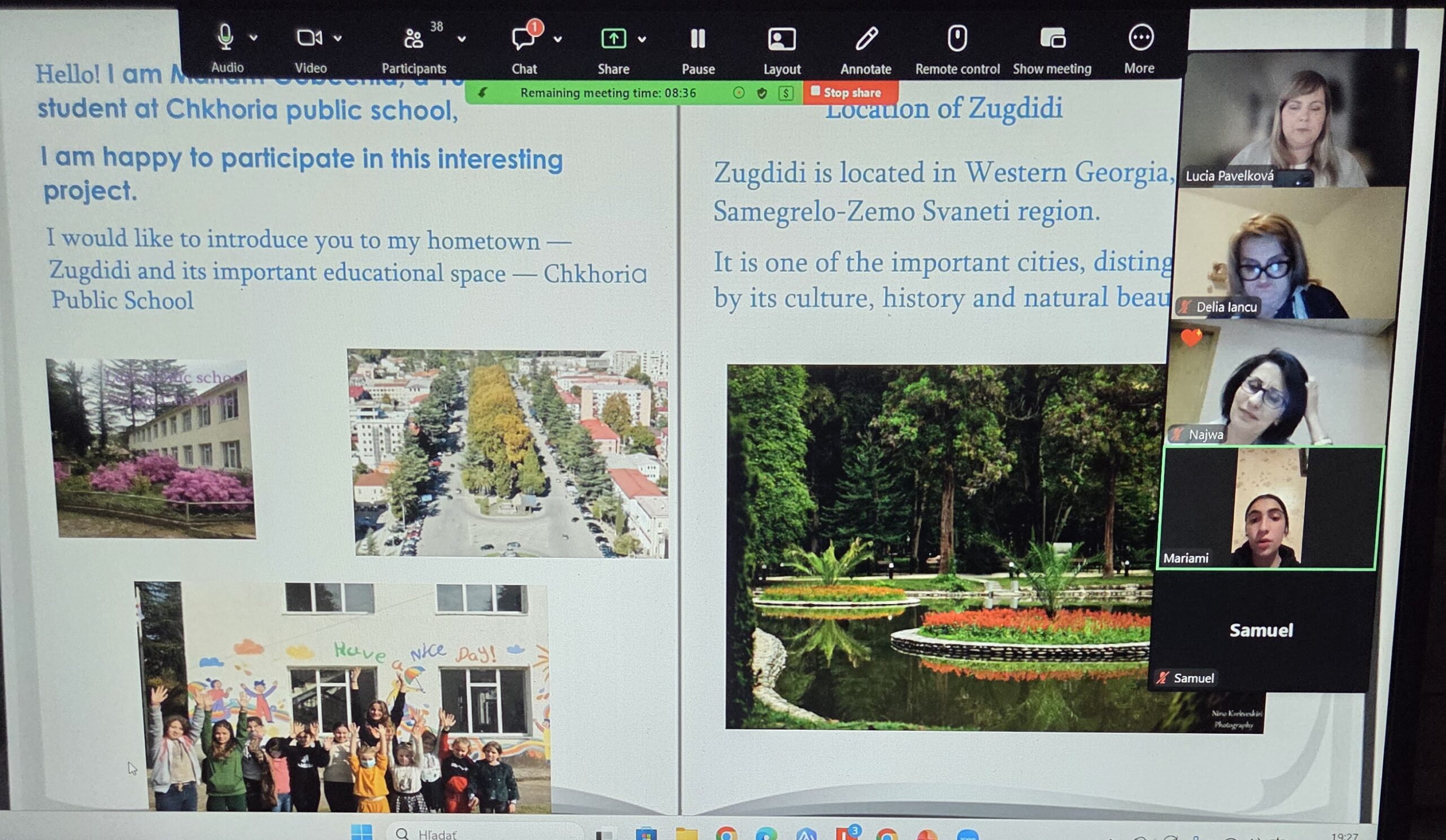Select Mariami's video thumbnail

pyautogui.click(x=1267, y=508)
